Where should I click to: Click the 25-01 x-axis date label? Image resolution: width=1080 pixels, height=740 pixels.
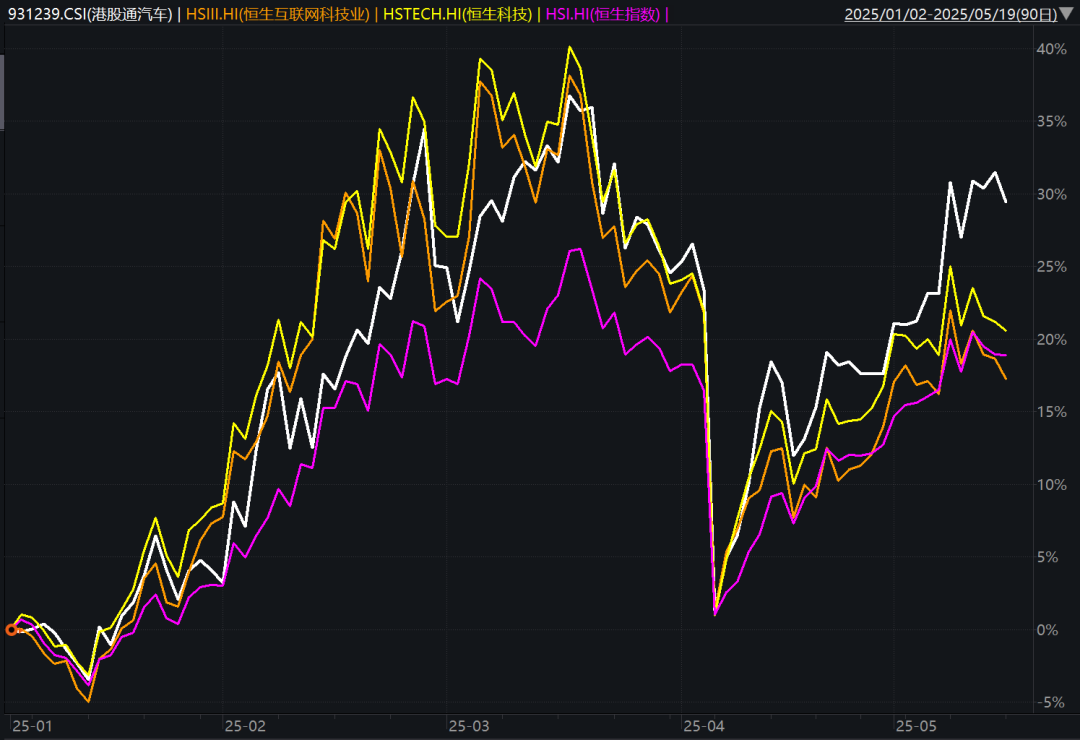(x=32, y=726)
